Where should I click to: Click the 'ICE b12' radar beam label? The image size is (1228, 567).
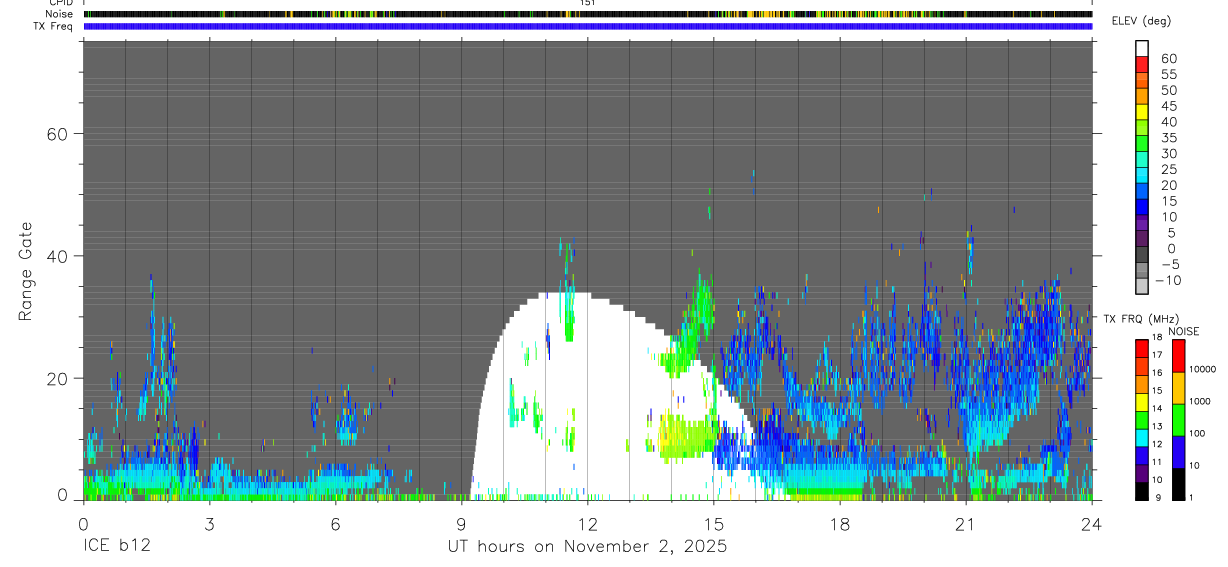[x=117, y=547]
